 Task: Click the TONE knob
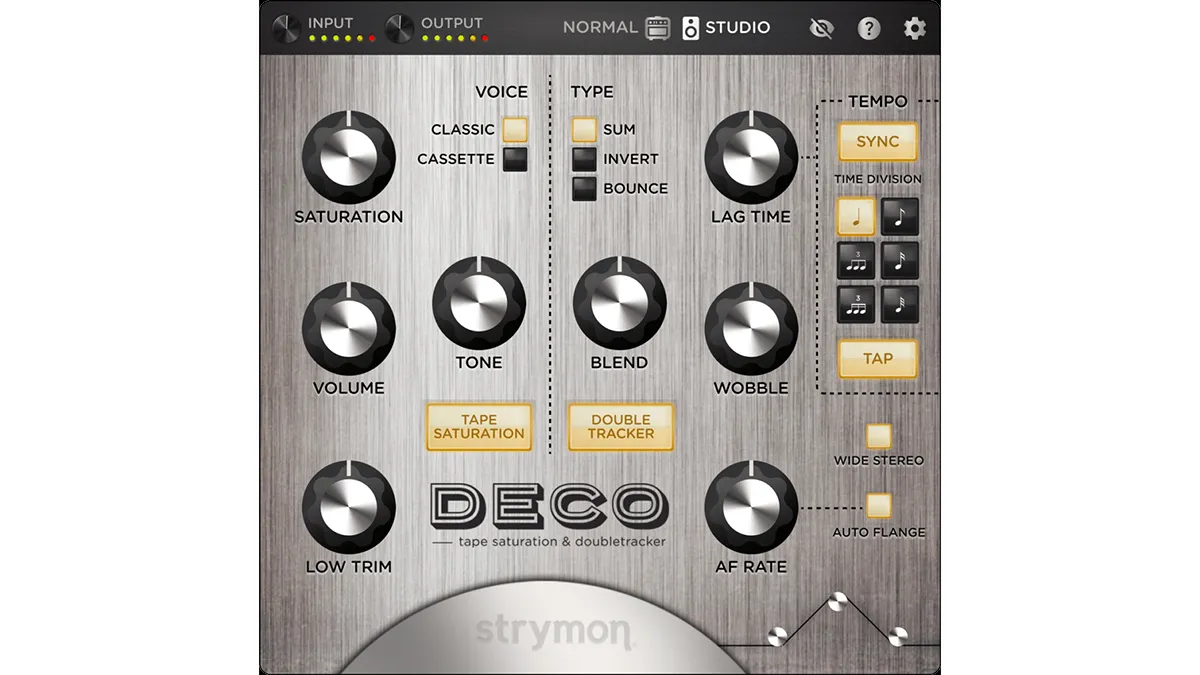[479, 303]
